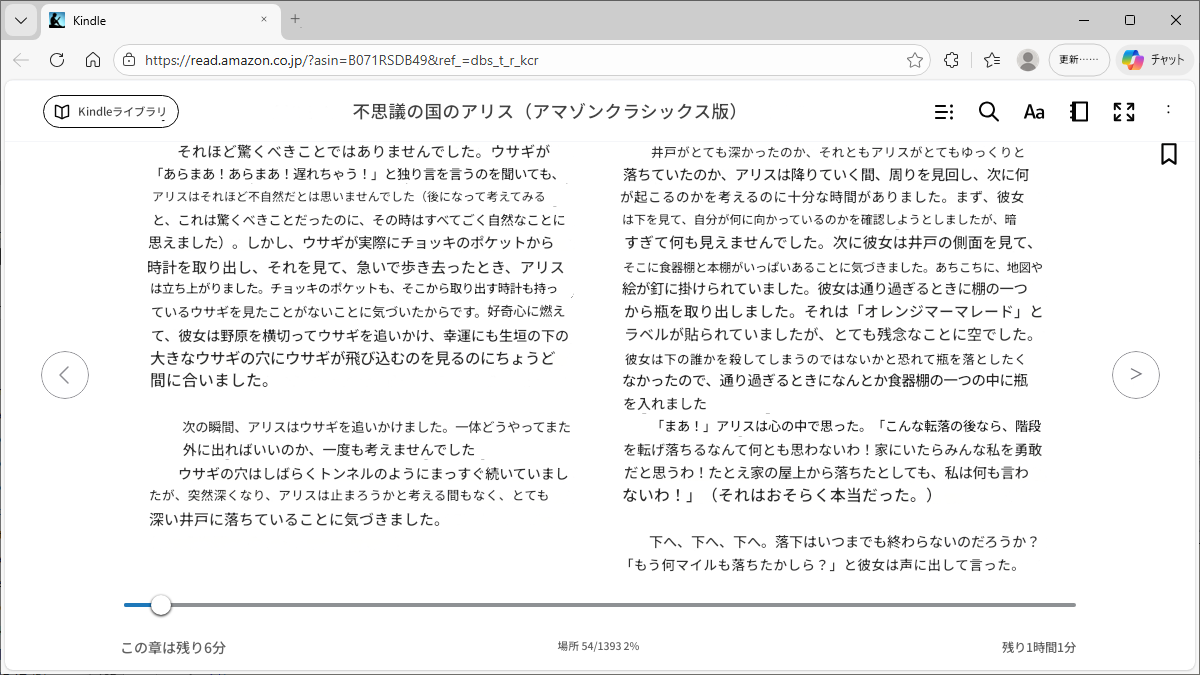Go to the previous page arrow
This screenshot has width=1200, height=675.
point(65,375)
